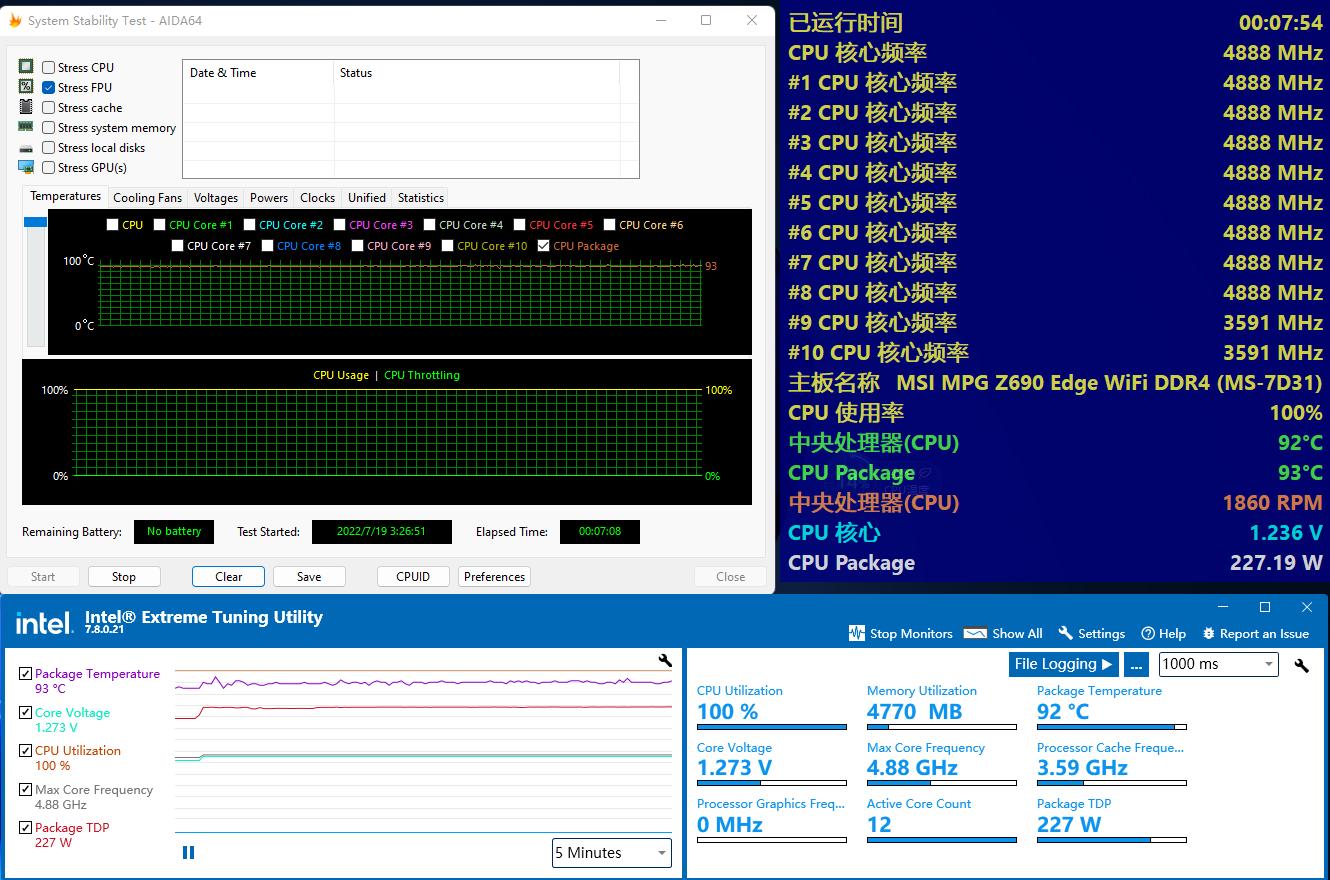Viewport: 1330px width, 880px height.
Task: Switch to the Cooling Fans tab
Action: coord(147,198)
